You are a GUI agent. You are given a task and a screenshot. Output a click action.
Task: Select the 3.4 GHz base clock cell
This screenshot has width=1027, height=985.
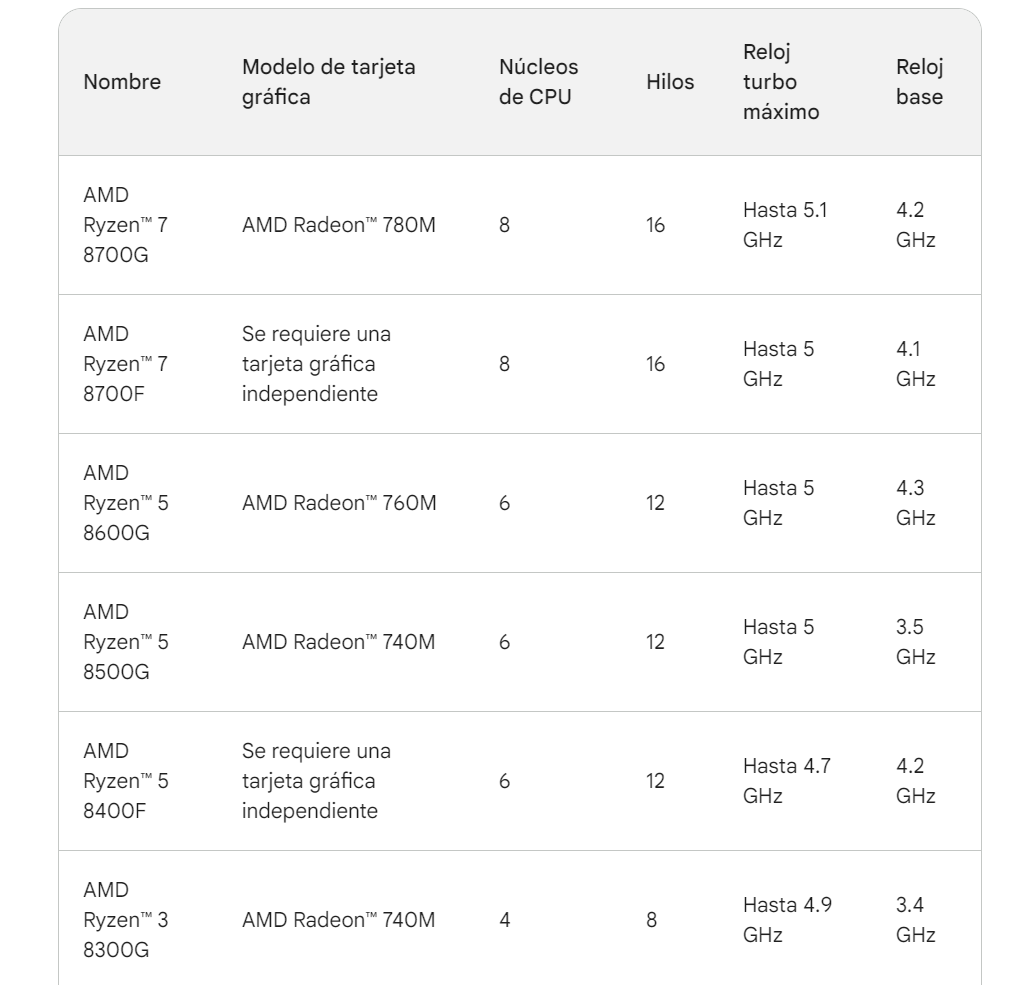[x=916, y=920]
